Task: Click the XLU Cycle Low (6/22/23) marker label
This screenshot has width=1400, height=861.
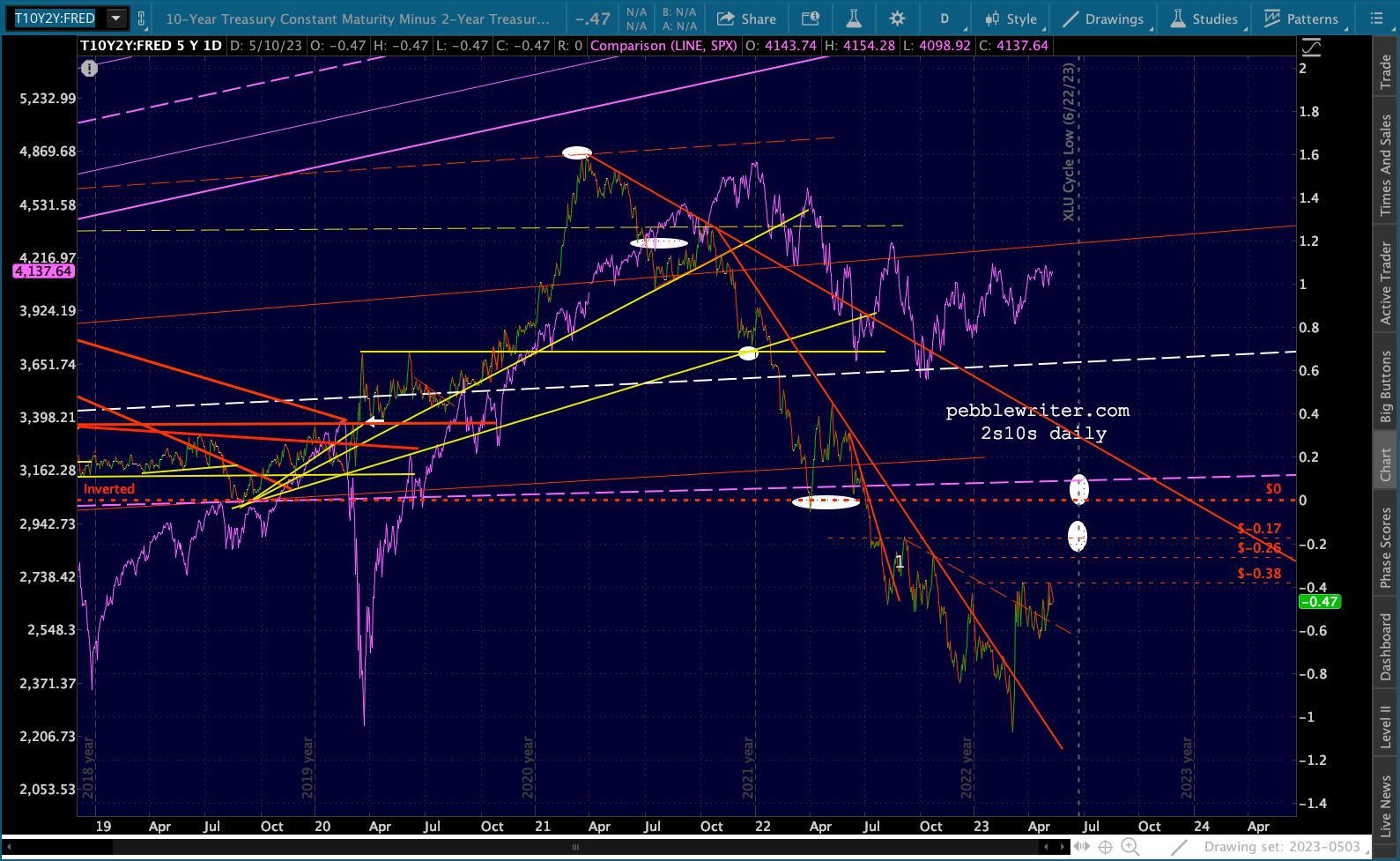Action: pyautogui.click(x=1069, y=142)
